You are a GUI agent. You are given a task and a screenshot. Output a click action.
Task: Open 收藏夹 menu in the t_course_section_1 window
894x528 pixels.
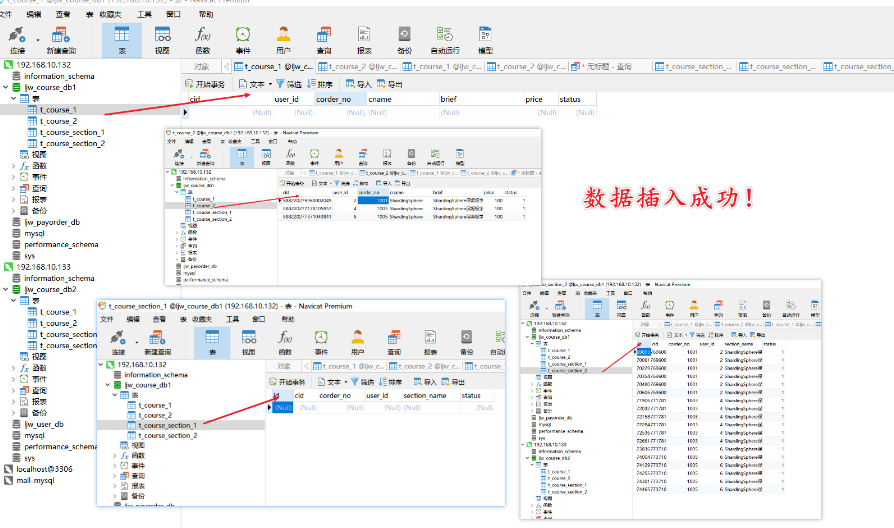point(202,319)
